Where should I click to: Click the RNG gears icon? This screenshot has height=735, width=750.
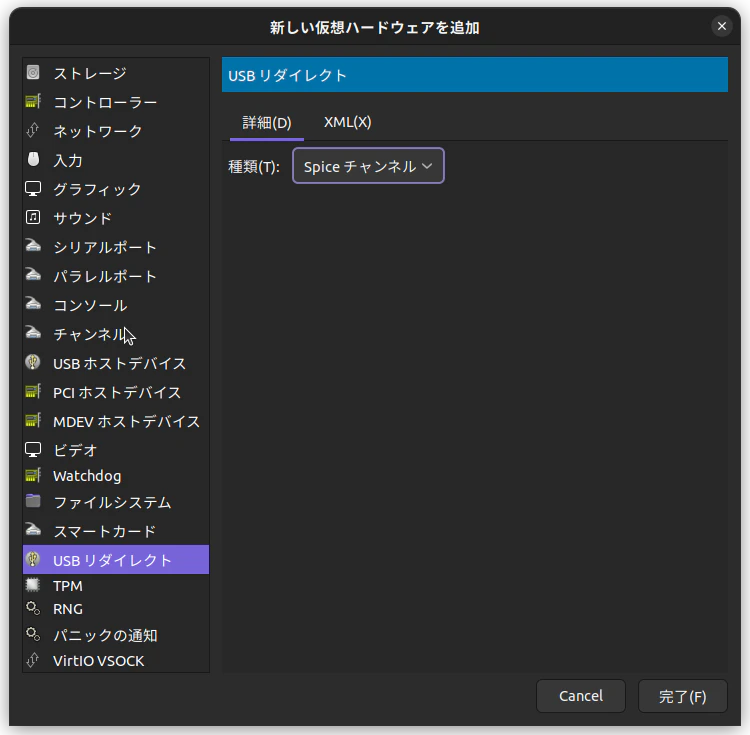33,608
